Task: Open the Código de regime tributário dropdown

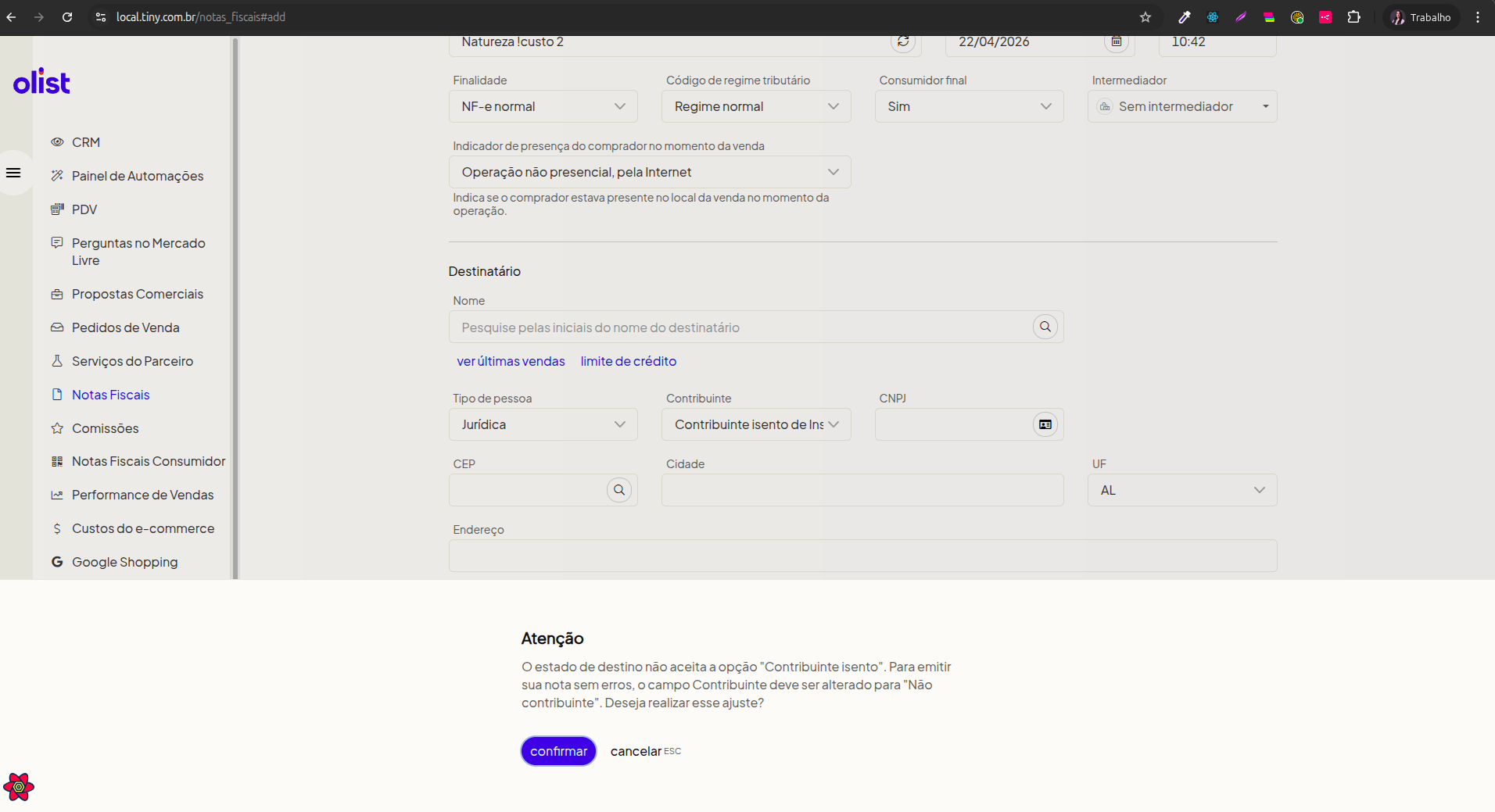Action: click(756, 106)
